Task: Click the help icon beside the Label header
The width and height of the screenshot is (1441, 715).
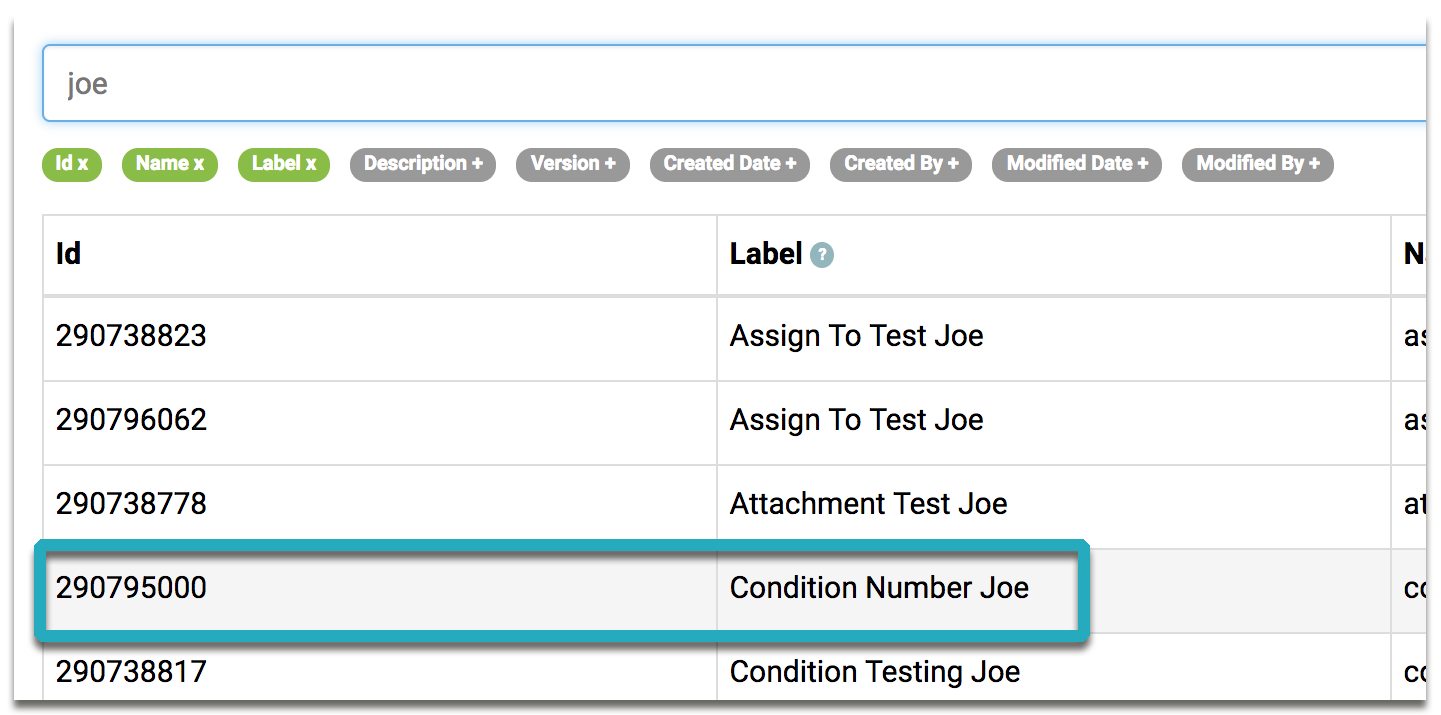Action: 820,255
